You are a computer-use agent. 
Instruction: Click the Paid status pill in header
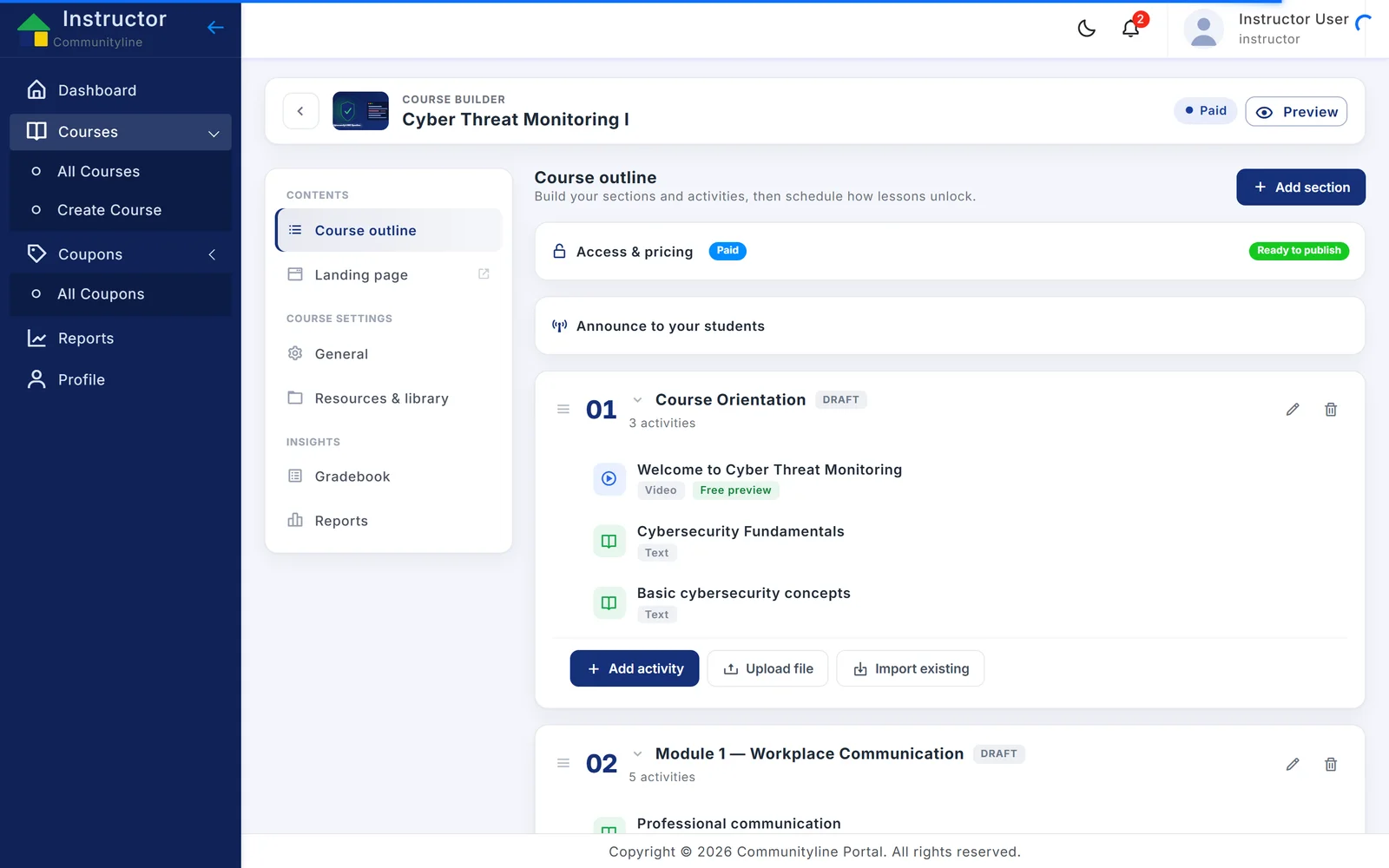pos(1205,111)
